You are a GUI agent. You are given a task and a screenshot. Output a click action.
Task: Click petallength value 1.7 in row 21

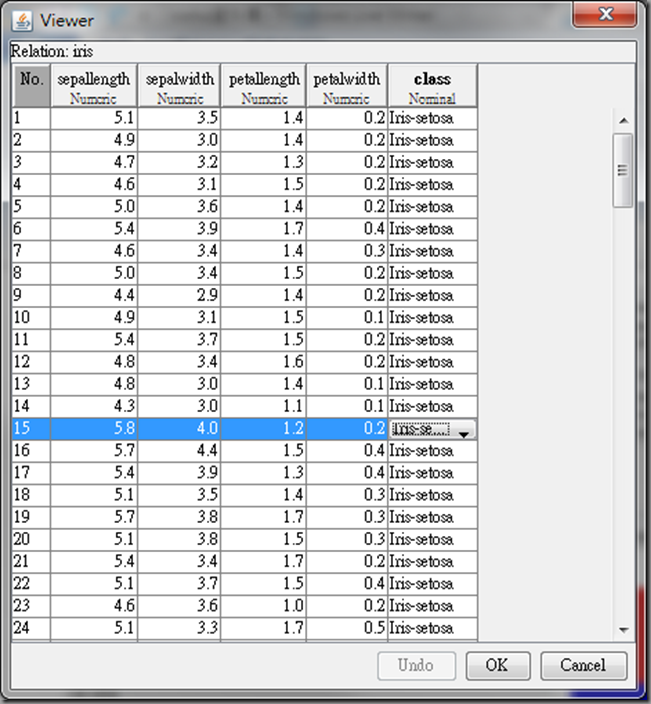[264, 561]
